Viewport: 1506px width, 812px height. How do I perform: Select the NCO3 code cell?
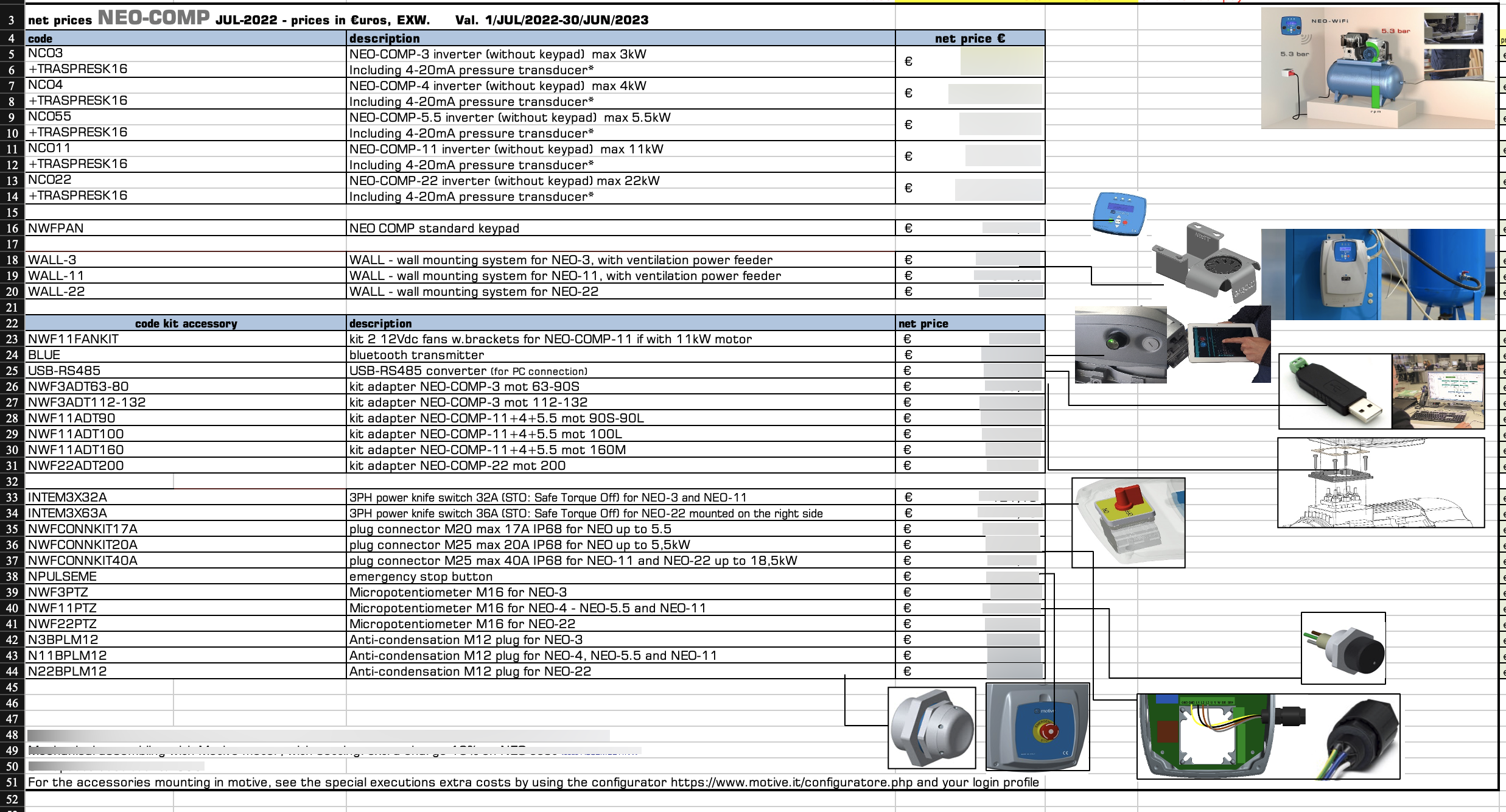tap(186, 54)
